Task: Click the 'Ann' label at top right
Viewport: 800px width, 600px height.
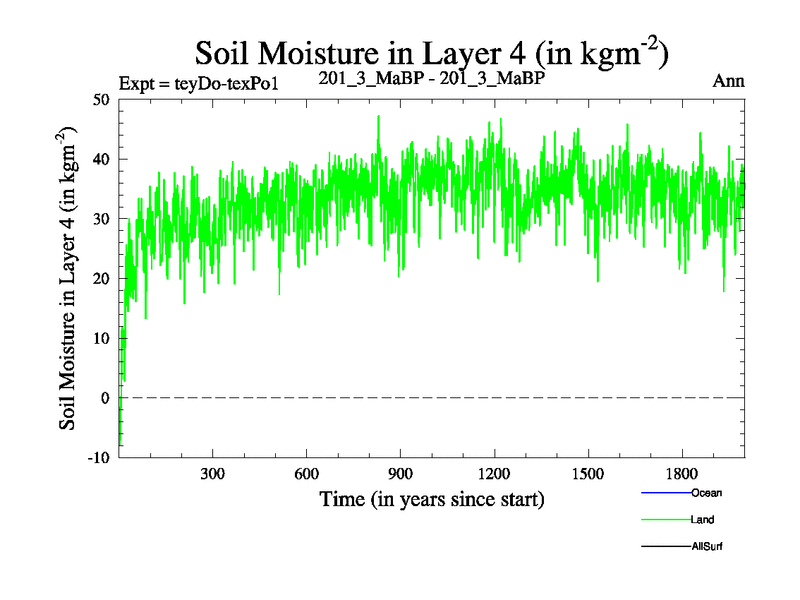Action: click(727, 80)
